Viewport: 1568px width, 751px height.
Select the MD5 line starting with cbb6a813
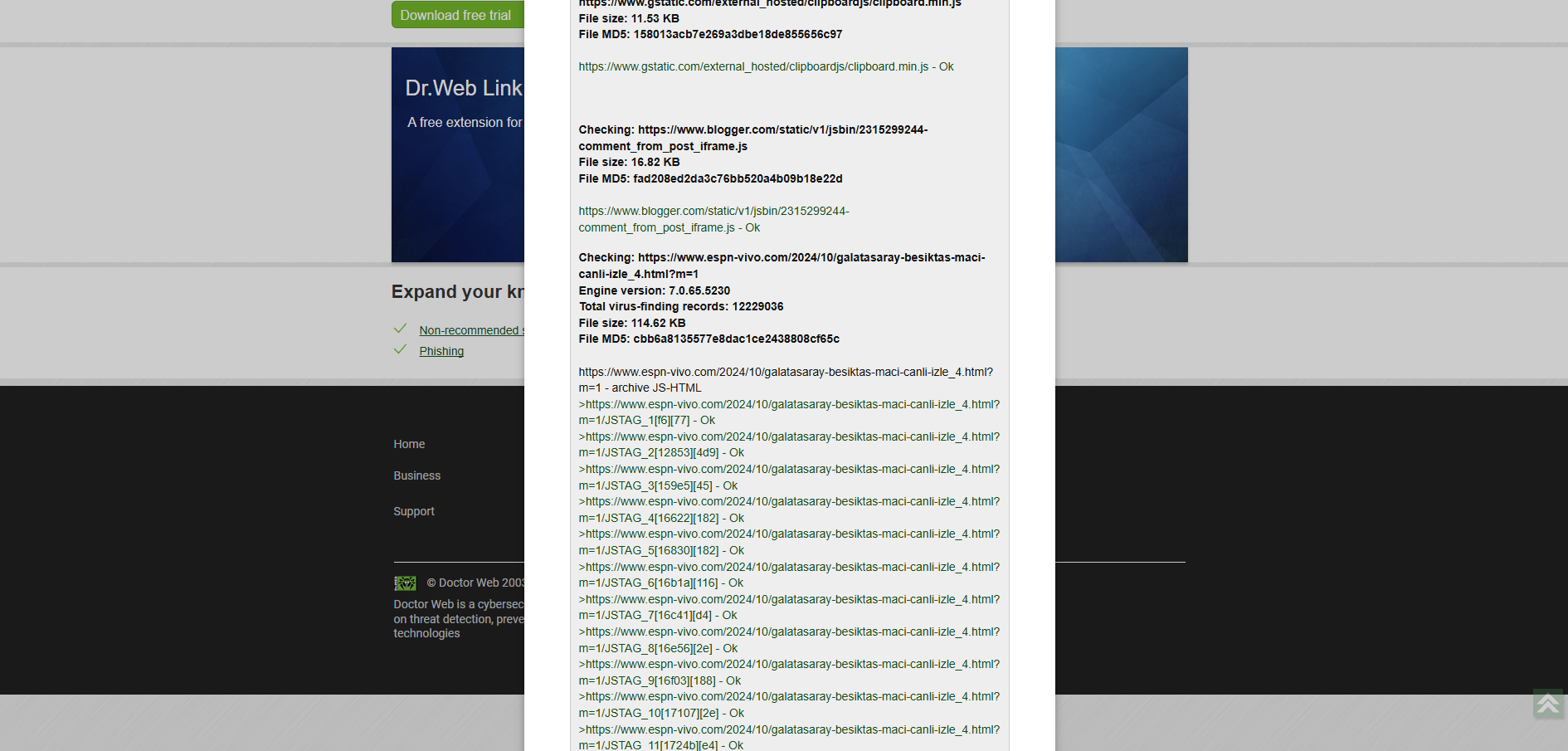coord(709,339)
